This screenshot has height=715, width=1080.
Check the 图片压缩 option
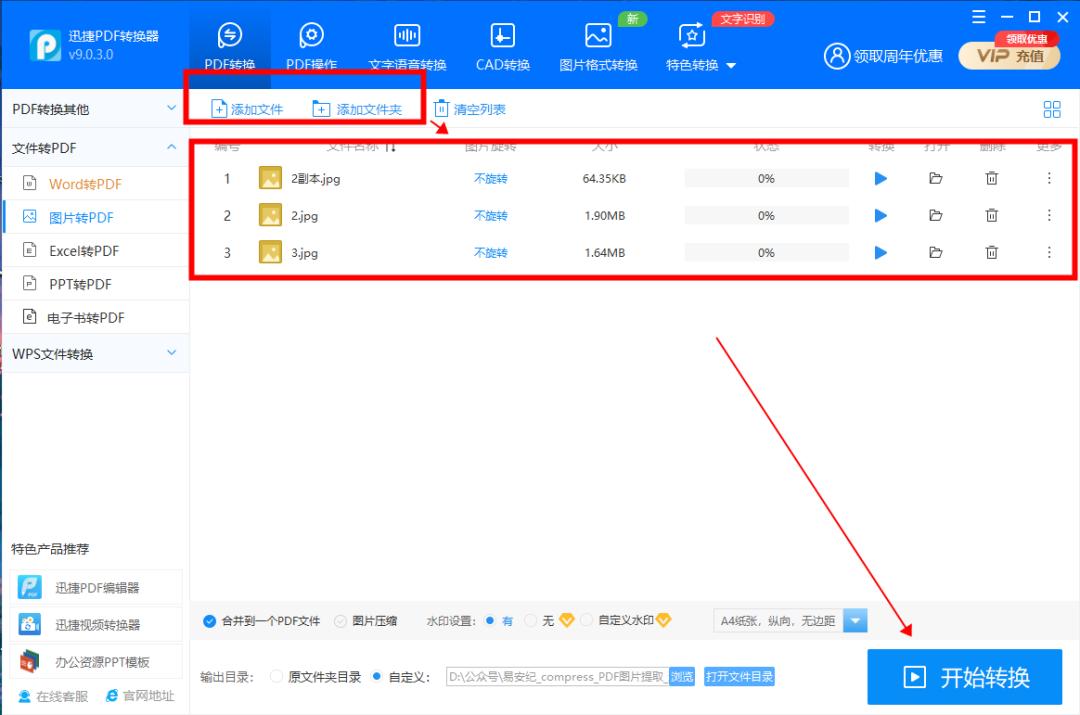pos(341,620)
